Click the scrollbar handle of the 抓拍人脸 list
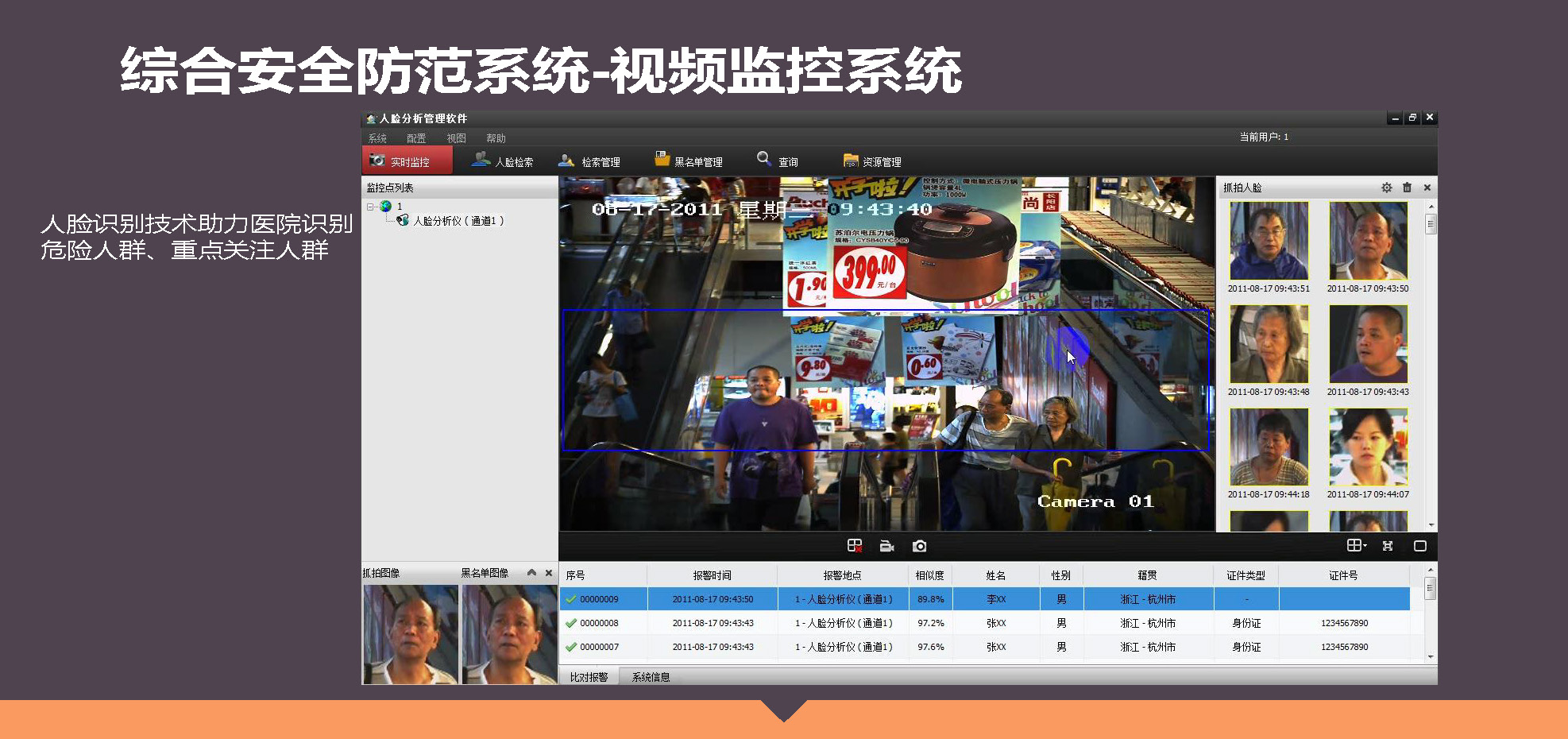 pos(1431,223)
